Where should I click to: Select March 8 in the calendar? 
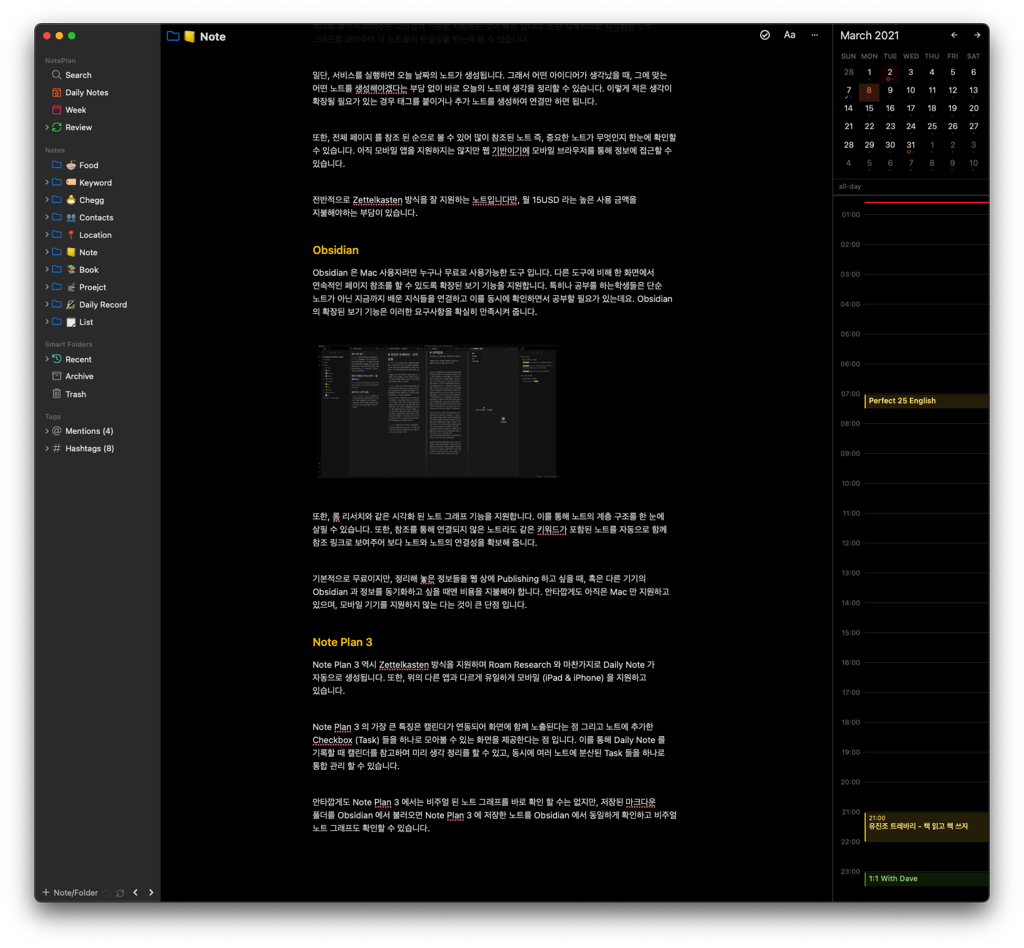pos(869,91)
